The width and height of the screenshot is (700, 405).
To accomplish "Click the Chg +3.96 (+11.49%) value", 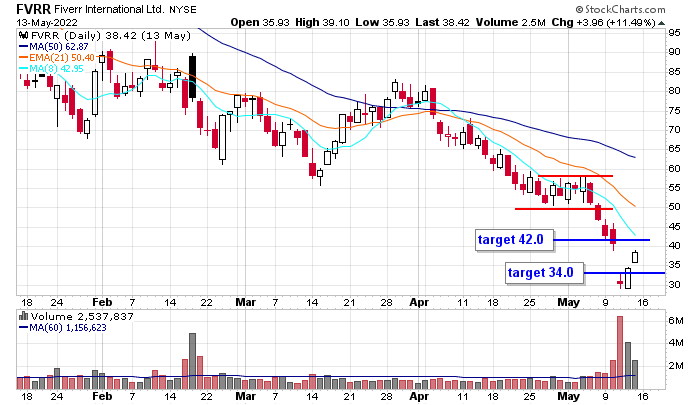I will 604,22.
